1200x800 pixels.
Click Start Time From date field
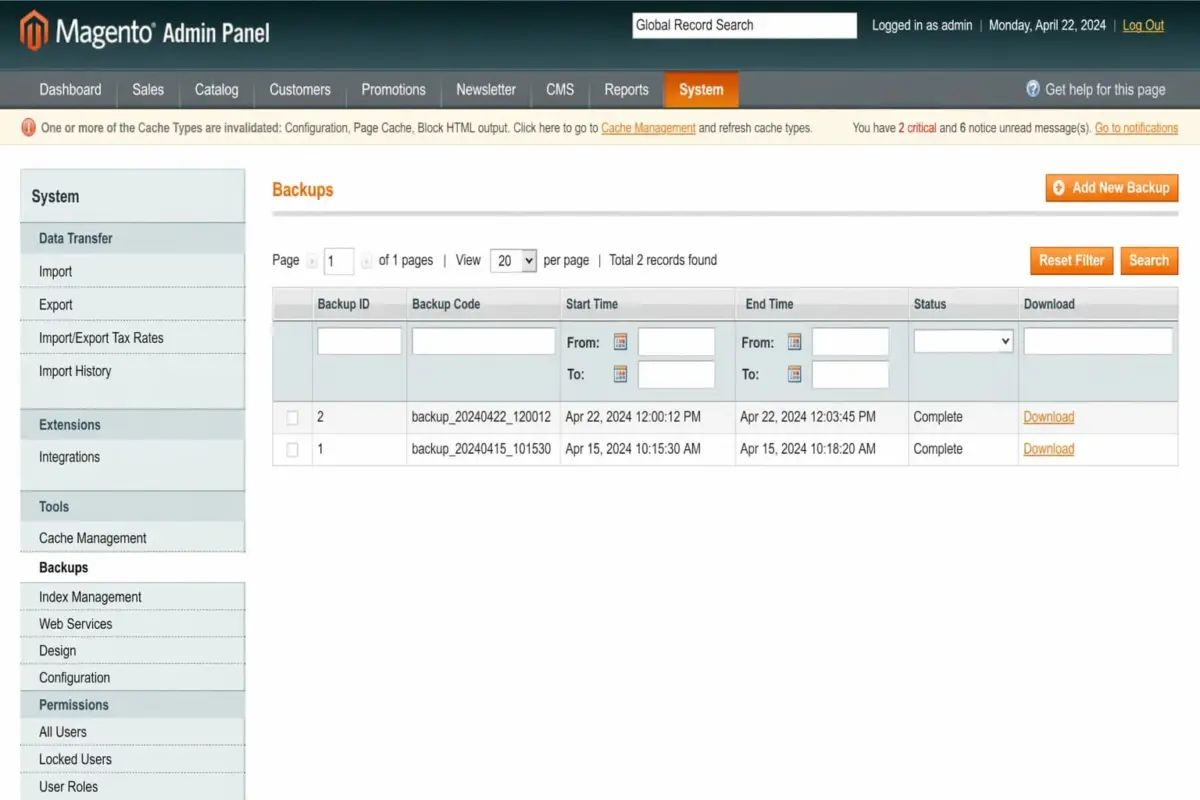coord(677,342)
